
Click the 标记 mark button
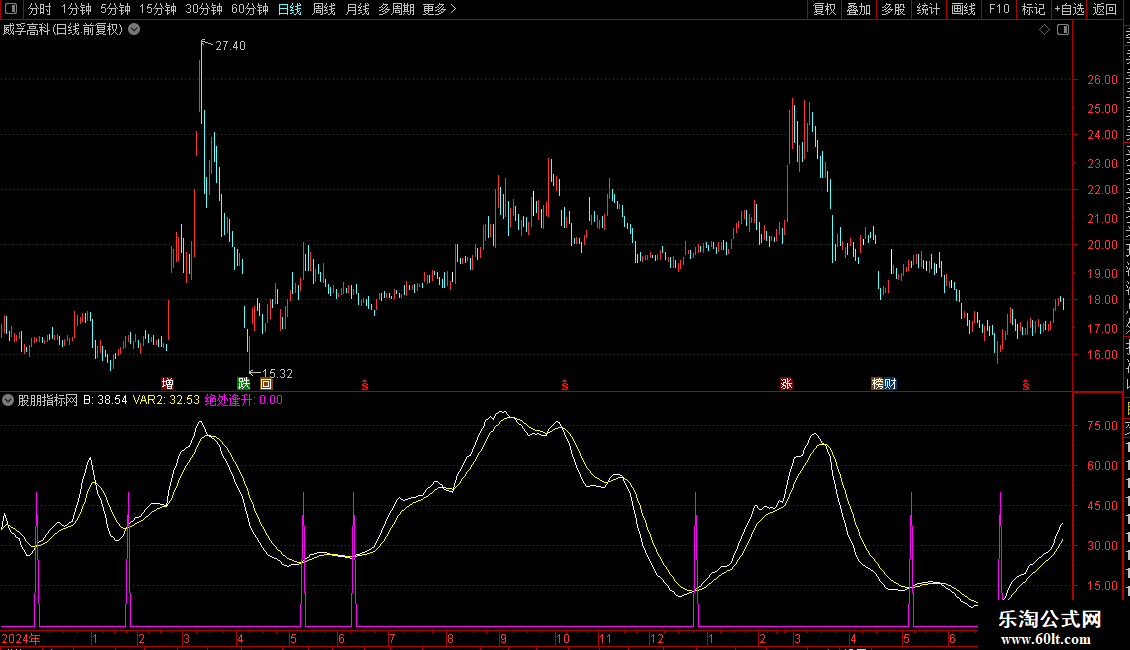[1033, 9]
